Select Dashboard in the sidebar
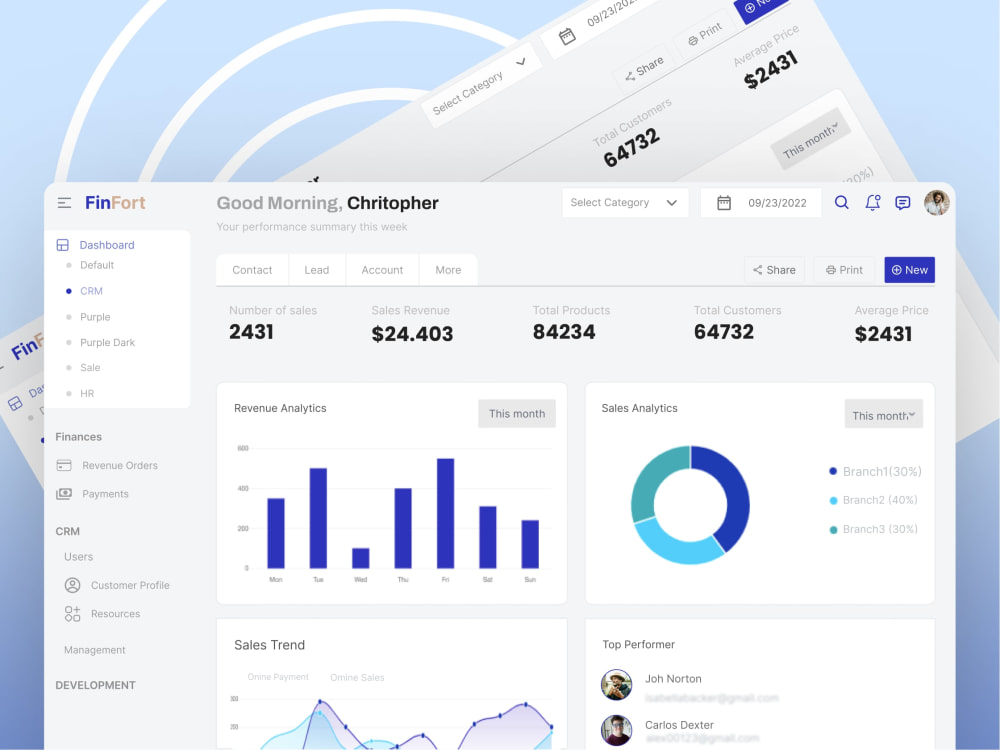 [107, 245]
